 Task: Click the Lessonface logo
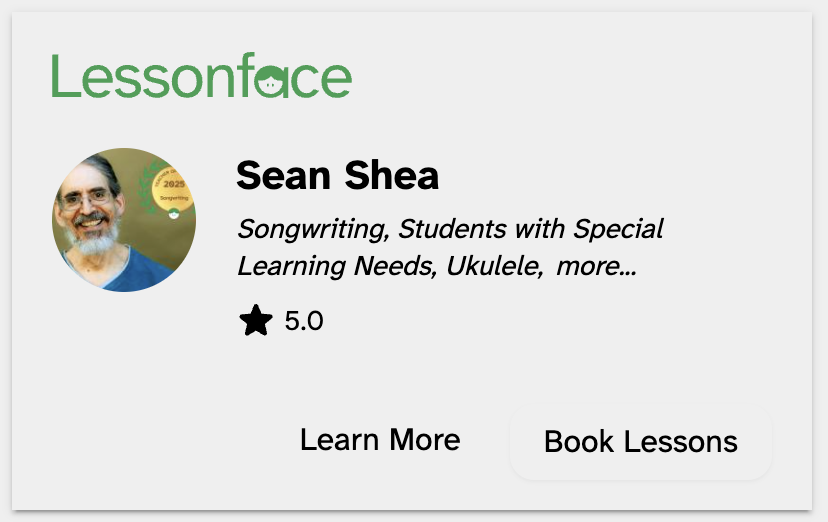click(201, 77)
